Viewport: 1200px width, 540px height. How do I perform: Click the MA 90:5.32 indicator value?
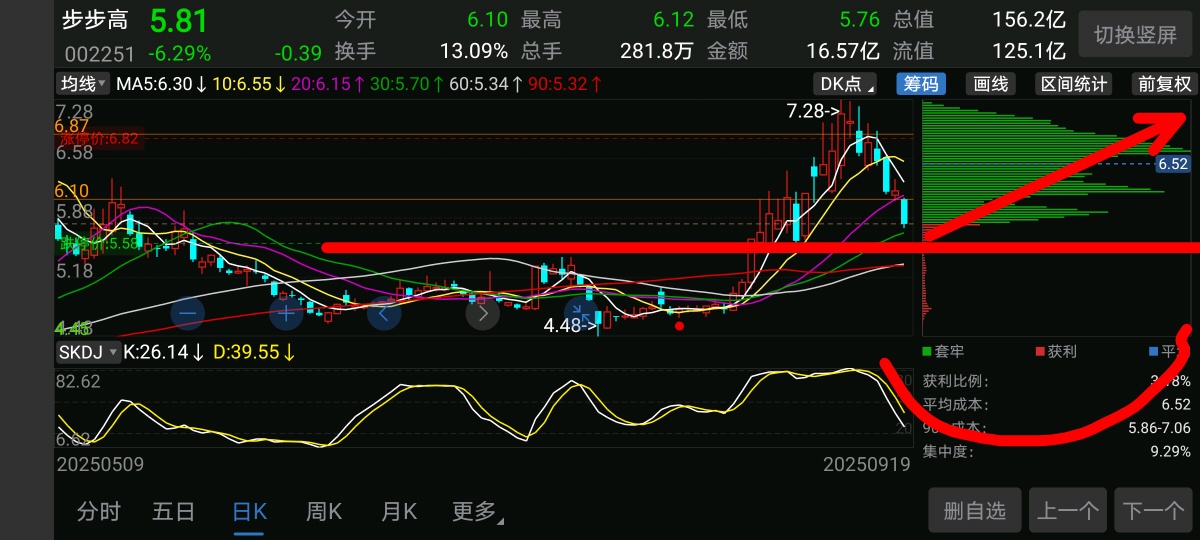pos(564,84)
